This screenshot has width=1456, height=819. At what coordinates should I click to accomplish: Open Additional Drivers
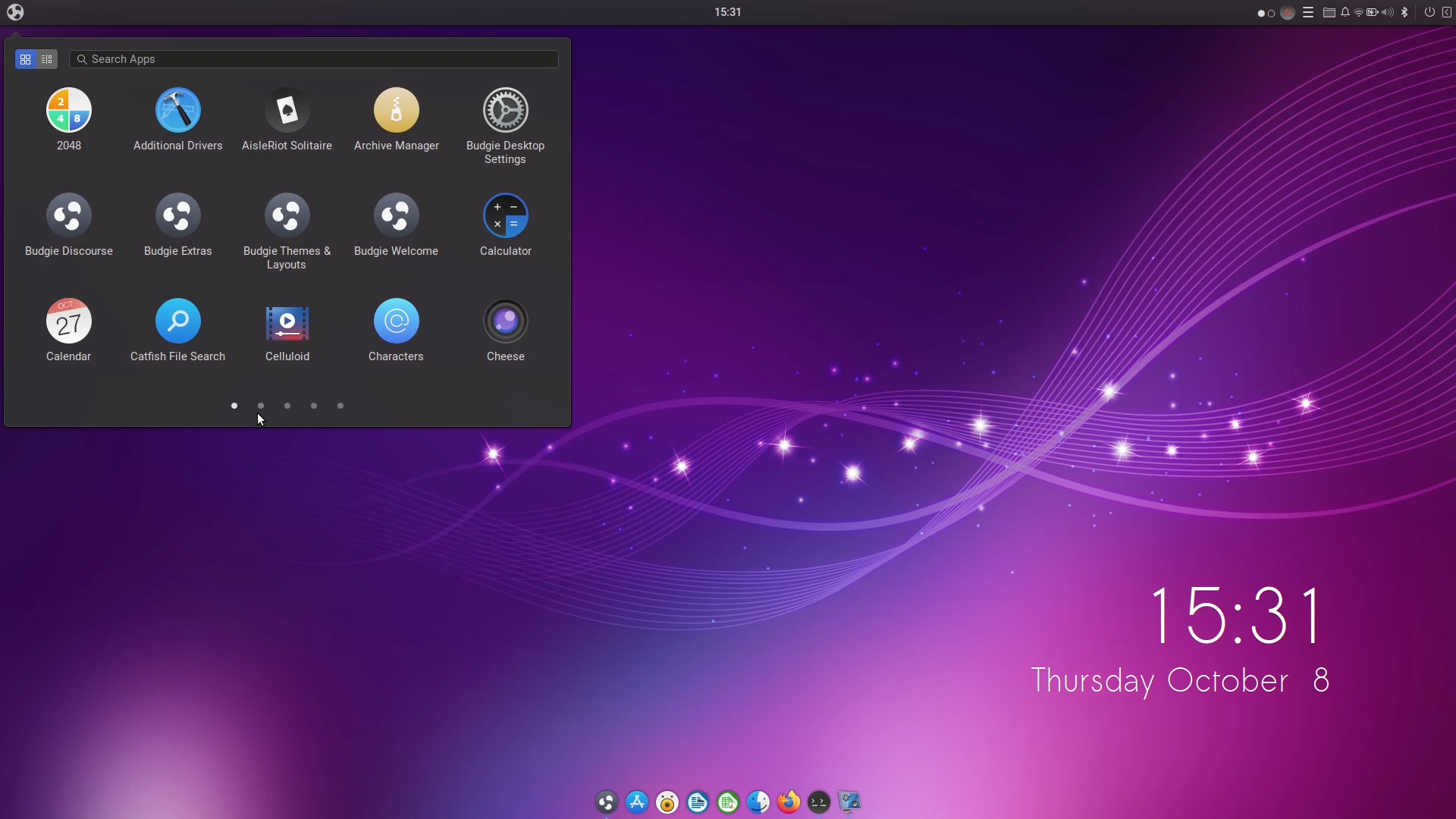tap(177, 121)
